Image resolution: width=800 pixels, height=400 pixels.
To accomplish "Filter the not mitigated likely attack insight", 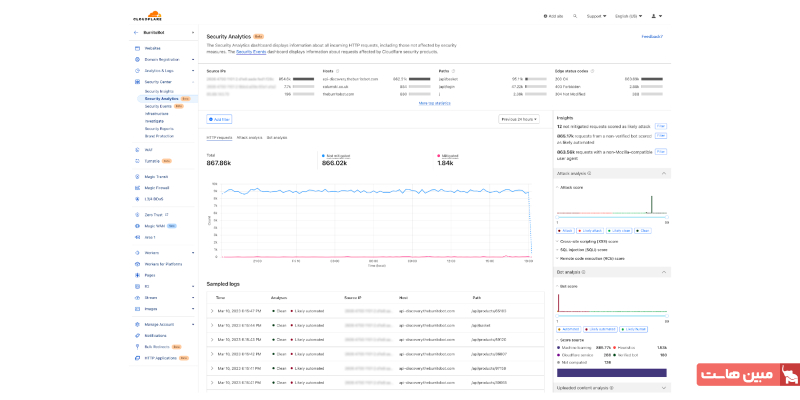I will click(x=661, y=126).
